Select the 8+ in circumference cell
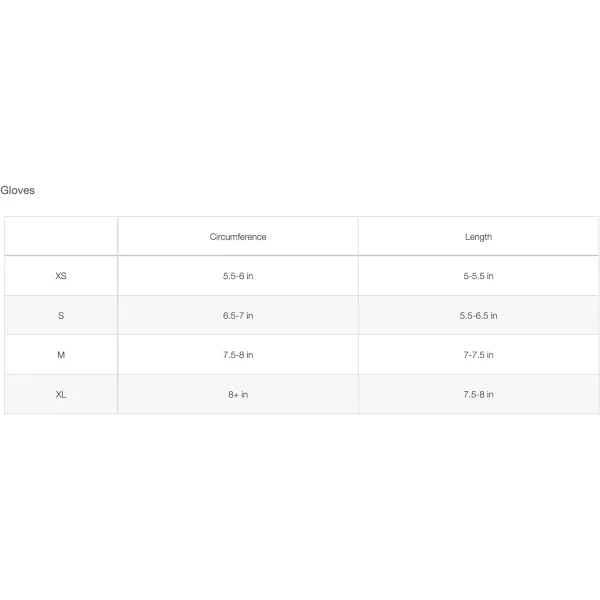This screenshot has height=600, width=600. (x=238, y=394)
